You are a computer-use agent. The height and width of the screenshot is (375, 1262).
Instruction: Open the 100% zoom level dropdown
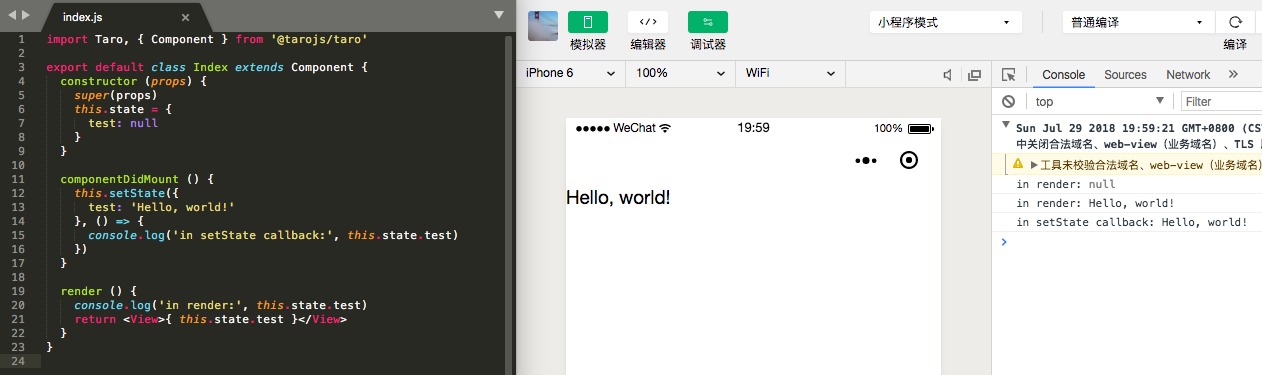click(x=680, y=74)
